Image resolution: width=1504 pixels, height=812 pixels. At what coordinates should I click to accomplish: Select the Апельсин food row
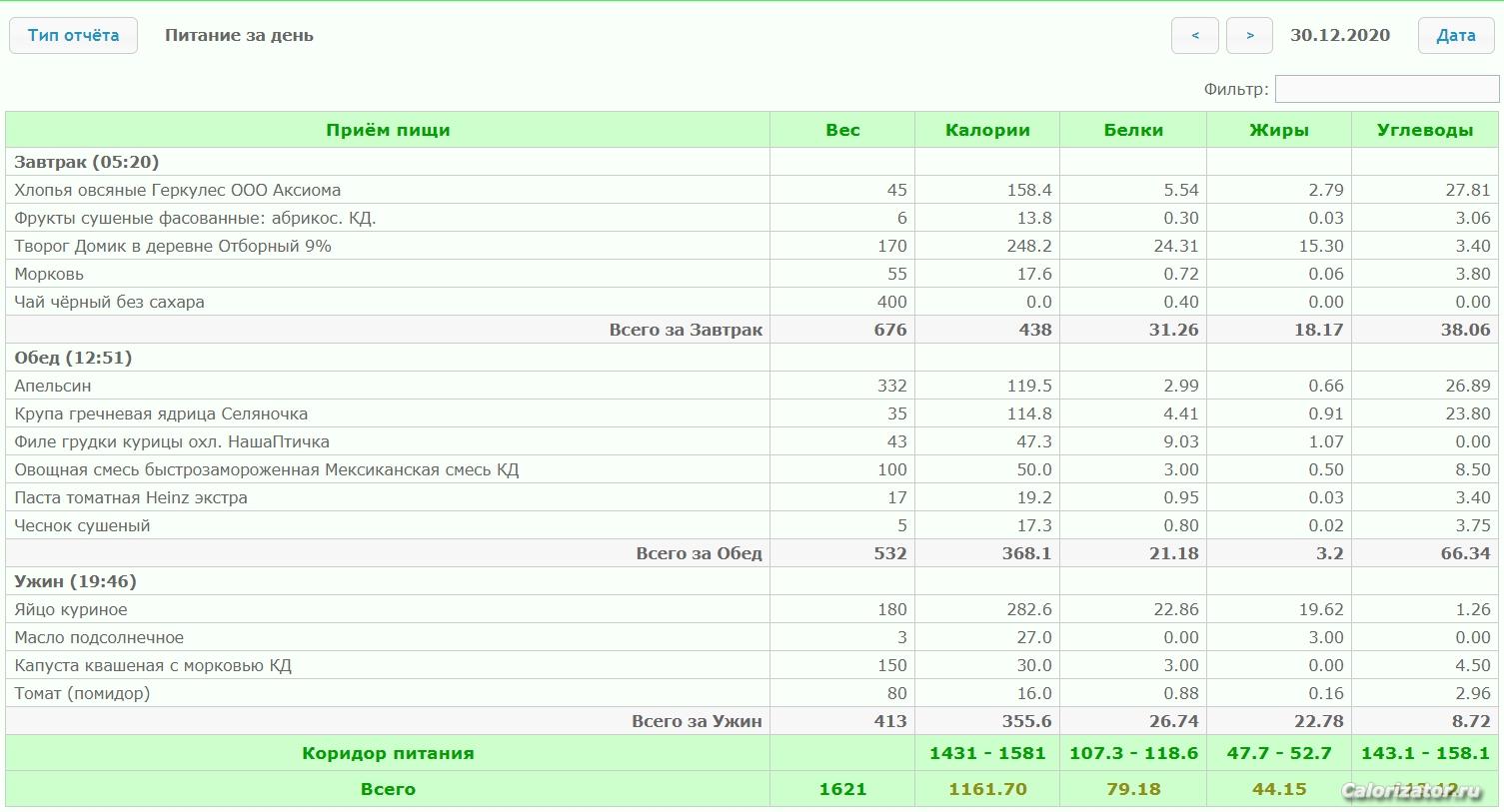(x=752, y=386)
